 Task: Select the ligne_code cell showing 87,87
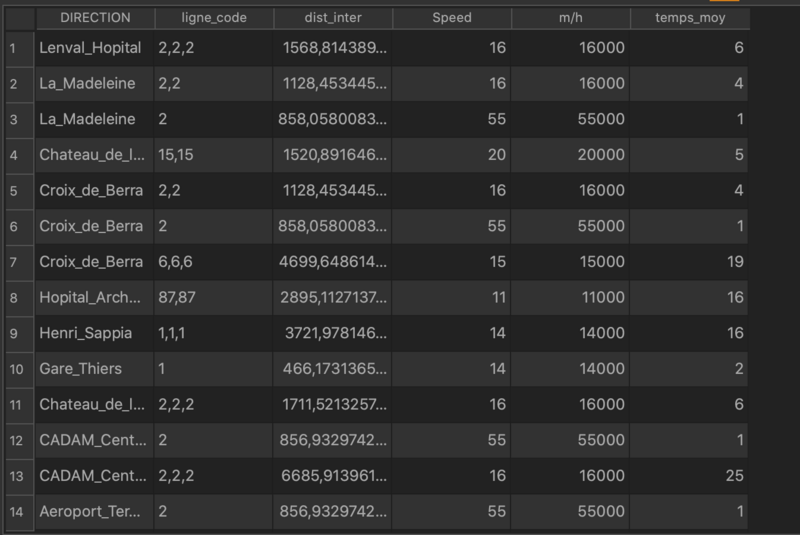point(214,298)
